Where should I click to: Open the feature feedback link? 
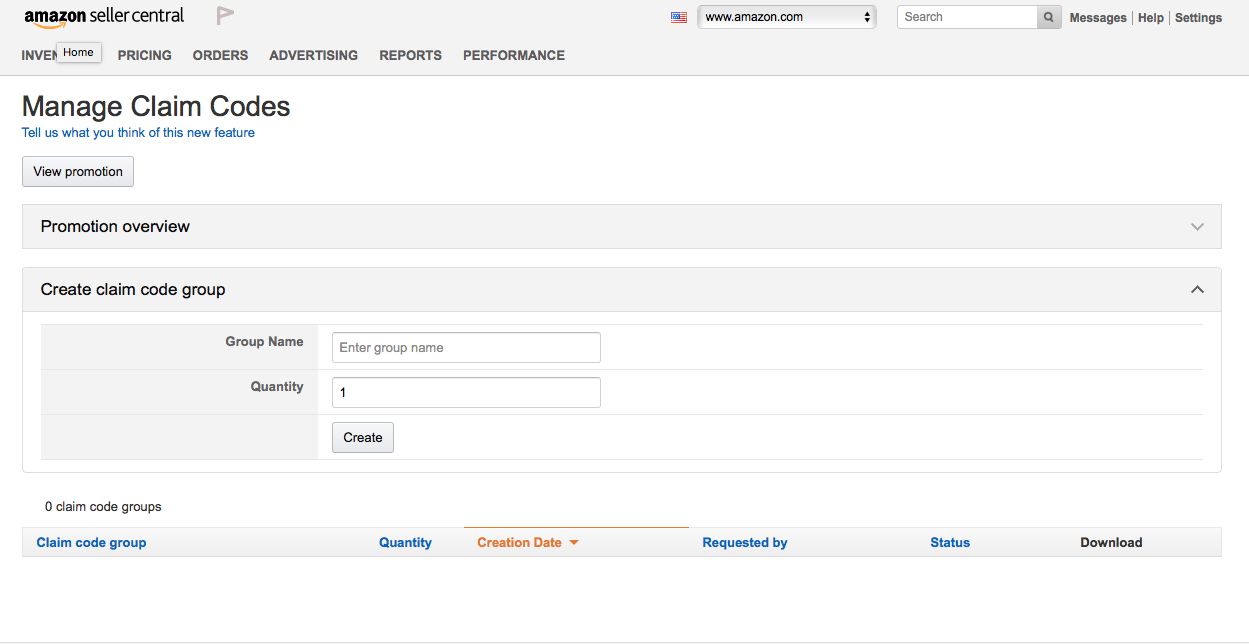tap(138, 133)
